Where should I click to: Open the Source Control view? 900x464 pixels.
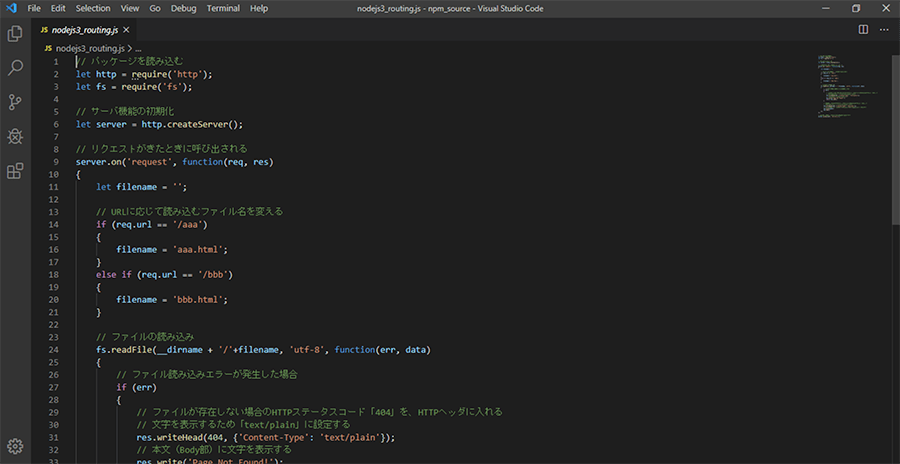[15, 102]
